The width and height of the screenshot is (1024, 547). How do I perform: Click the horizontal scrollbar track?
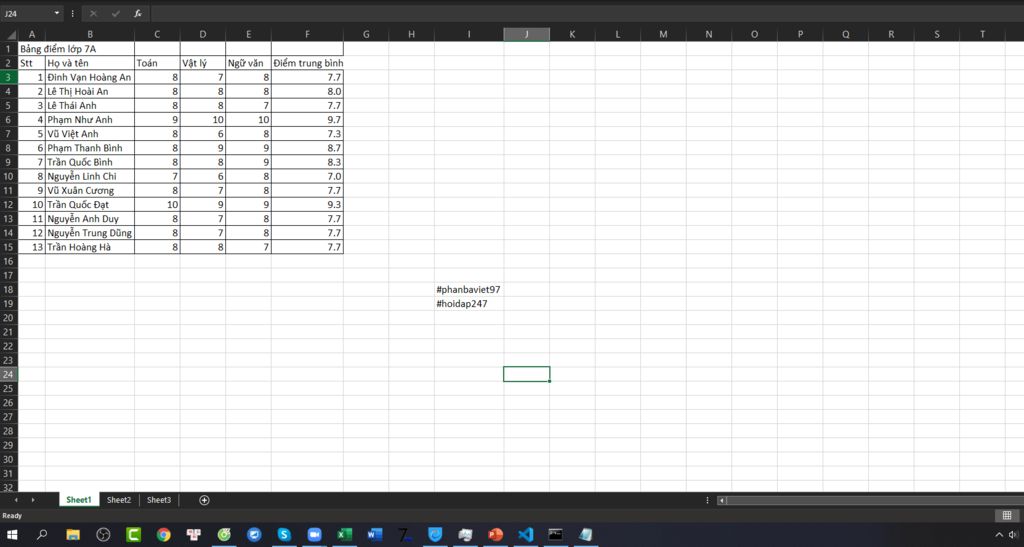click(874, 501)
